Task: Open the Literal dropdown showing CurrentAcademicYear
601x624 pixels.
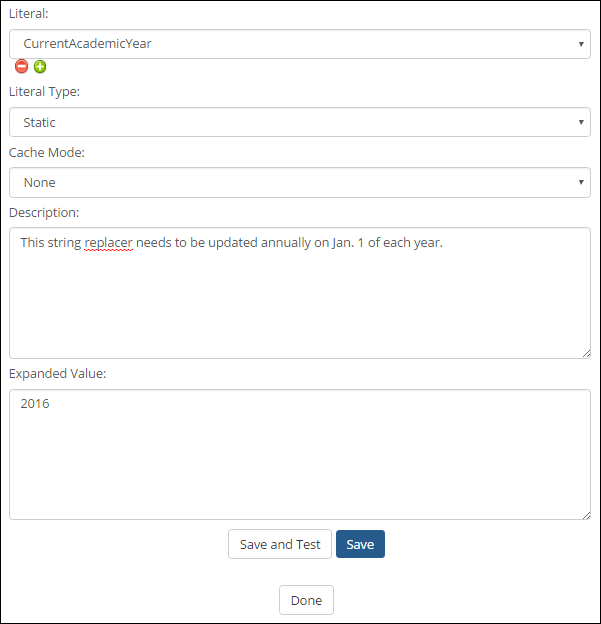Action: click(x=300, y=44)
